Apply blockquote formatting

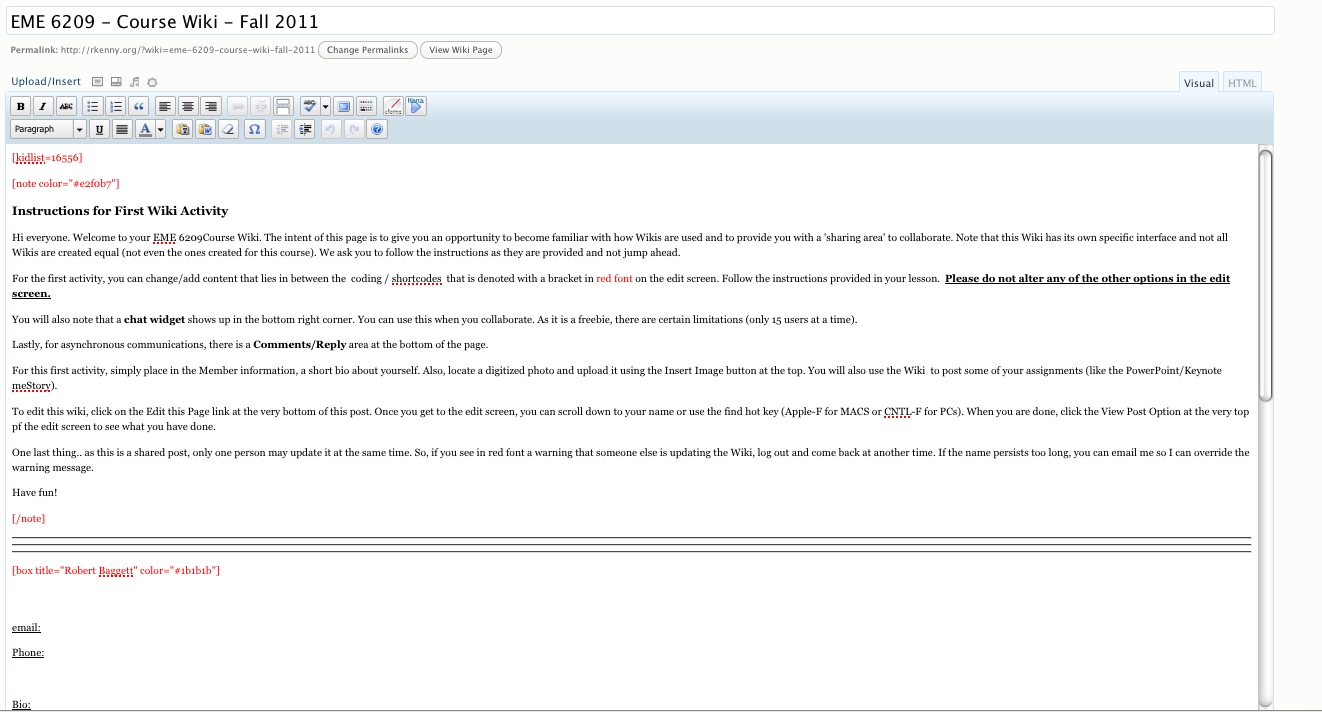click(x=139, y=106)
